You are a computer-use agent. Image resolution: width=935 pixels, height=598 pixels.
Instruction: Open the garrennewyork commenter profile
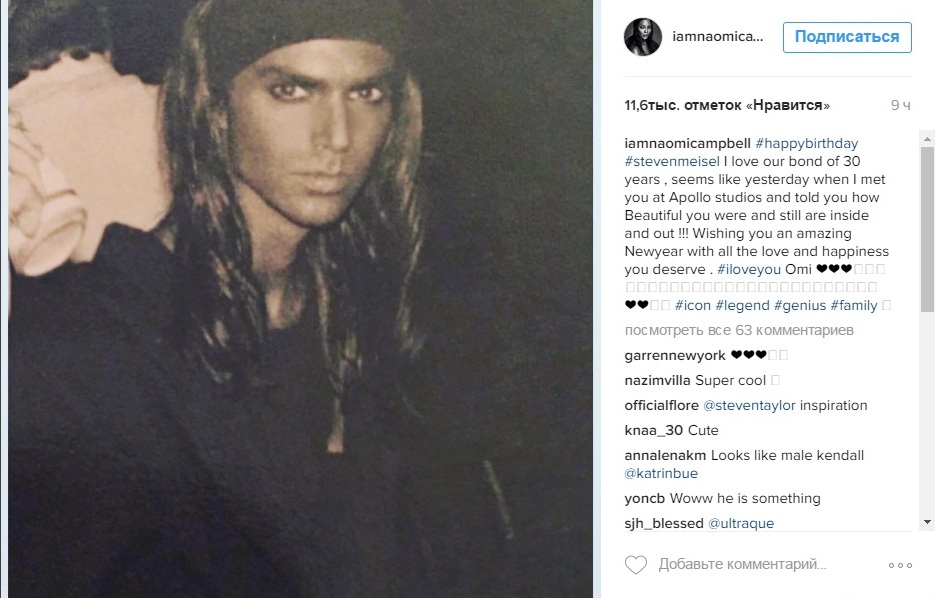[x=674, y=355]
